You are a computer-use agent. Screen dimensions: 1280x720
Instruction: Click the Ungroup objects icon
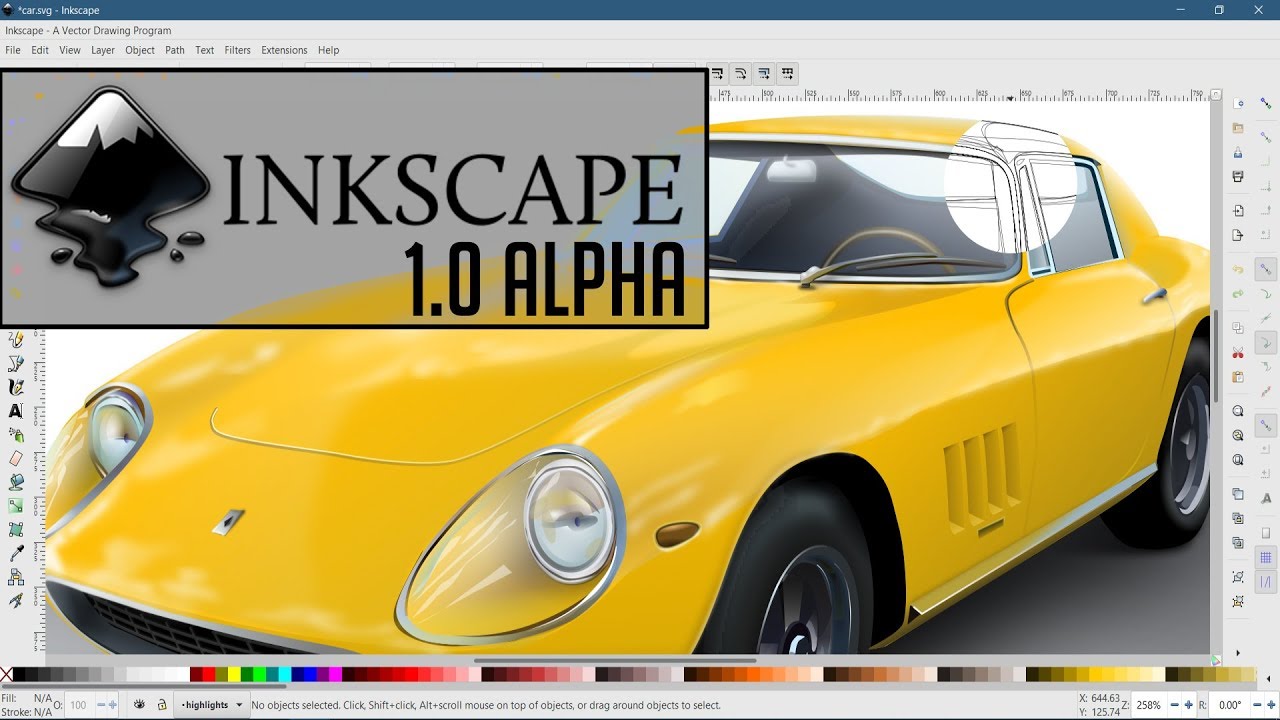point(1238,601)
